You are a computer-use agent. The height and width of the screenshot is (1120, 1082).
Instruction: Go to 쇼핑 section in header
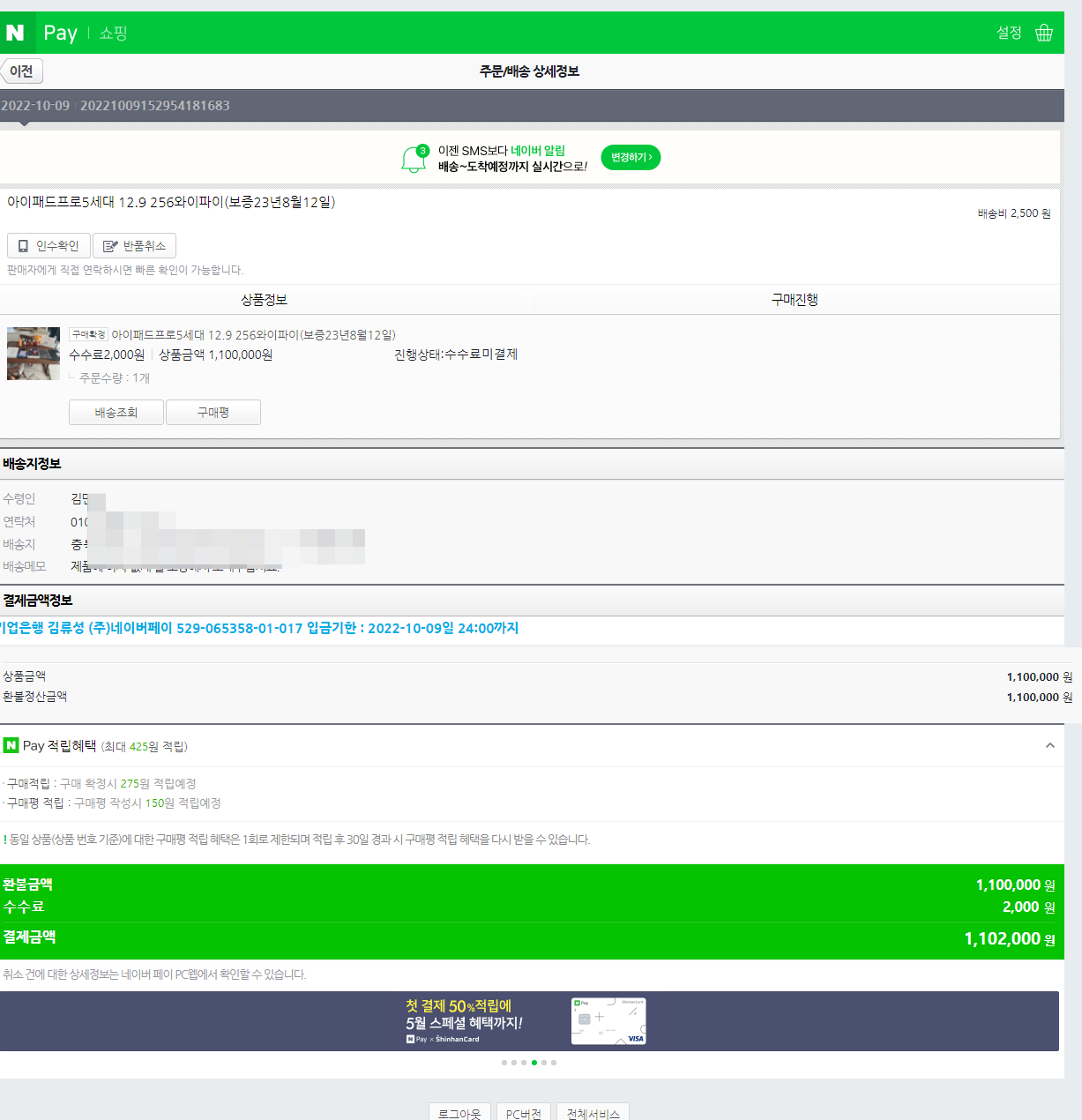coord(113,34)
